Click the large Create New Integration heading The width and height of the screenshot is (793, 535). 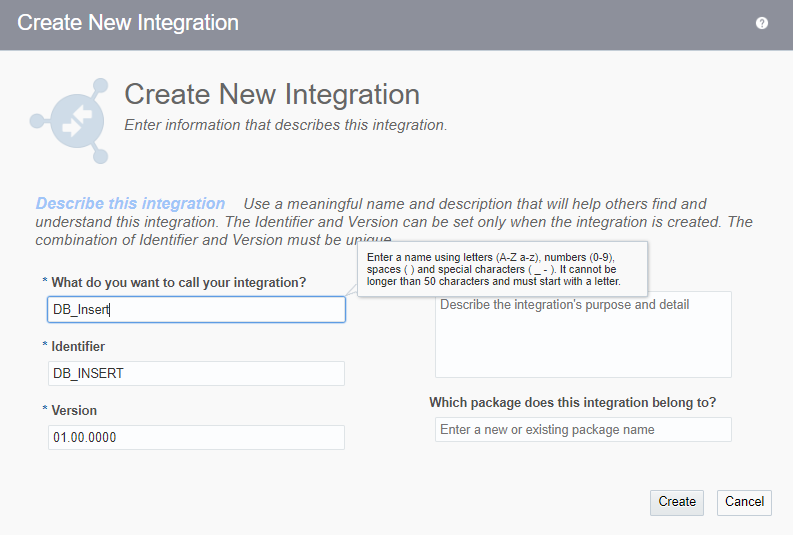[272, 95]
